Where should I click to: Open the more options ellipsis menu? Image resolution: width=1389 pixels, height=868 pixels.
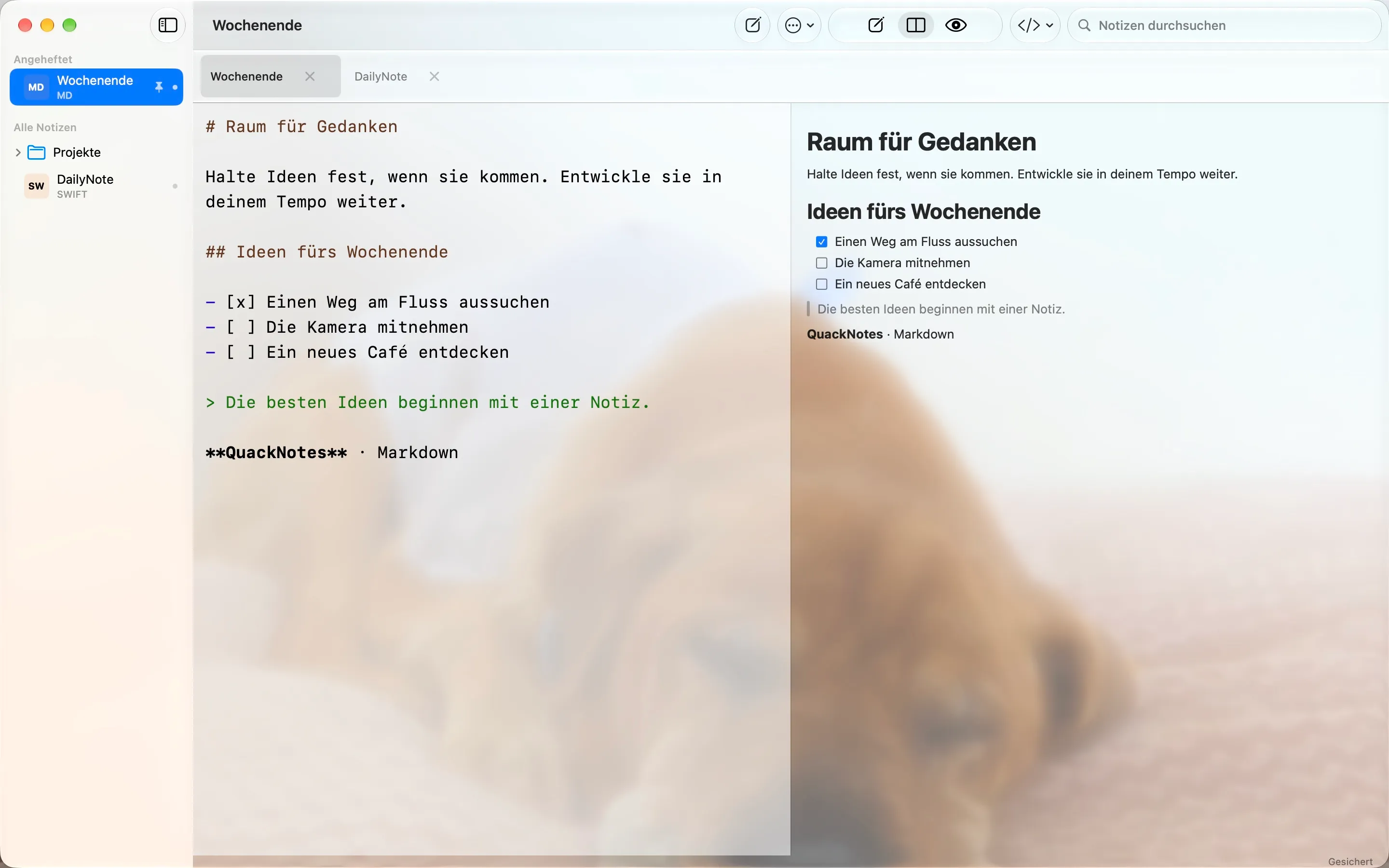pyautogui.click(x=799, y=25)
